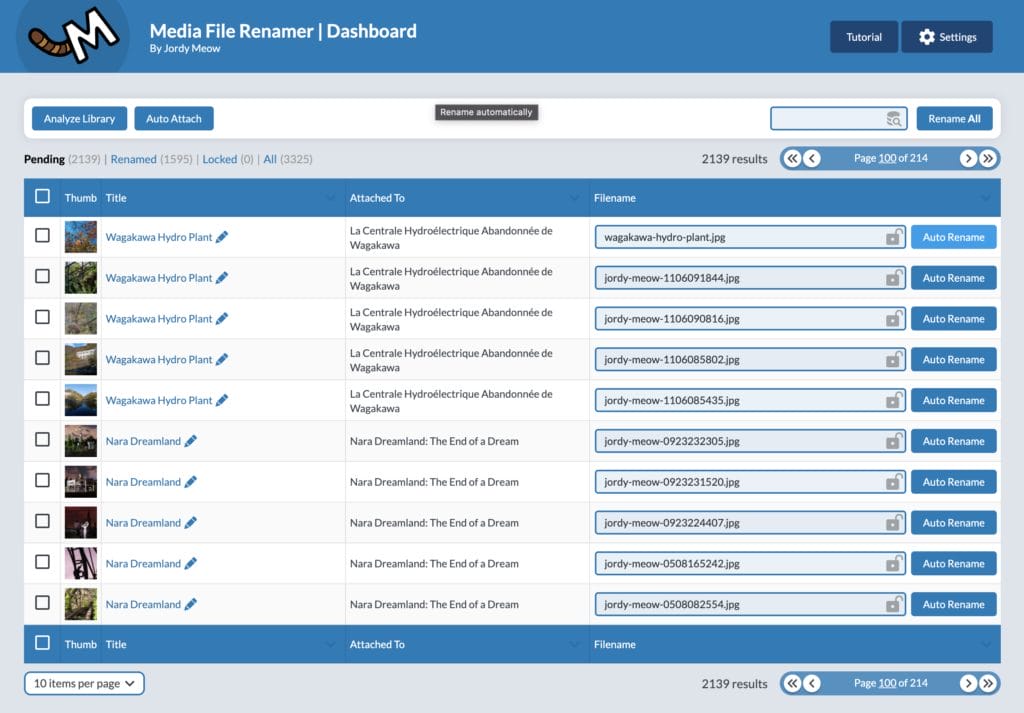Click the search magnifier icon

tap(891, 118)
